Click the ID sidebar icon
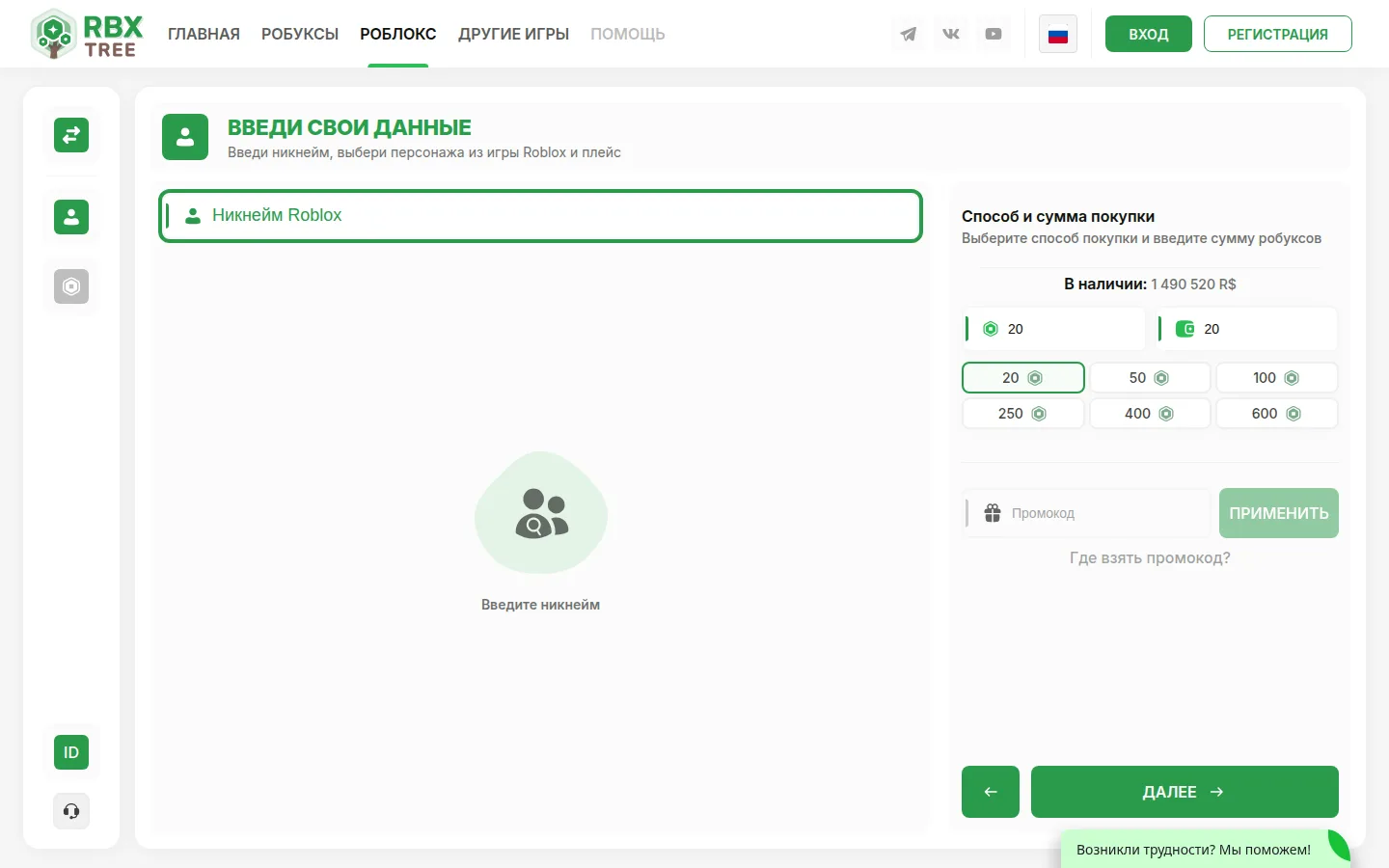This screenshot has width=1389, height=868. pyautogui.click(x=71, y=752)
